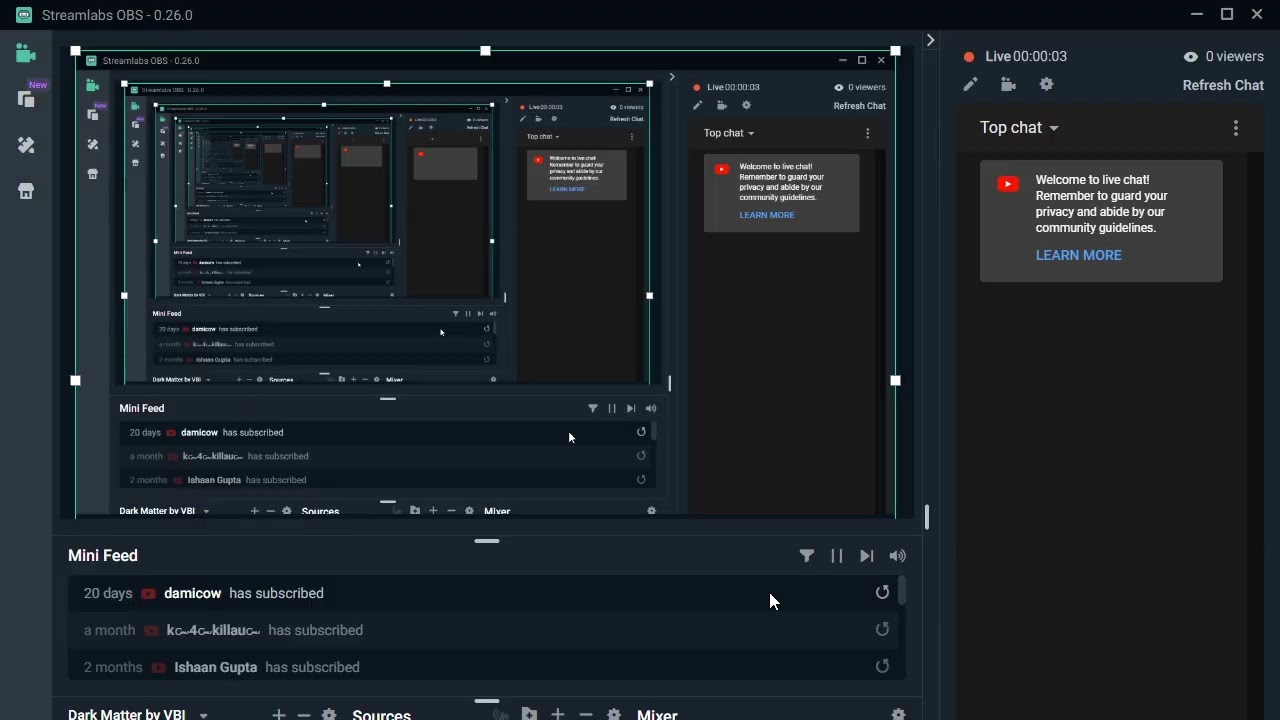Screen dimensions: 1280x720
Task: Collapse the live chat panel arrow
Action: point(930,40)
